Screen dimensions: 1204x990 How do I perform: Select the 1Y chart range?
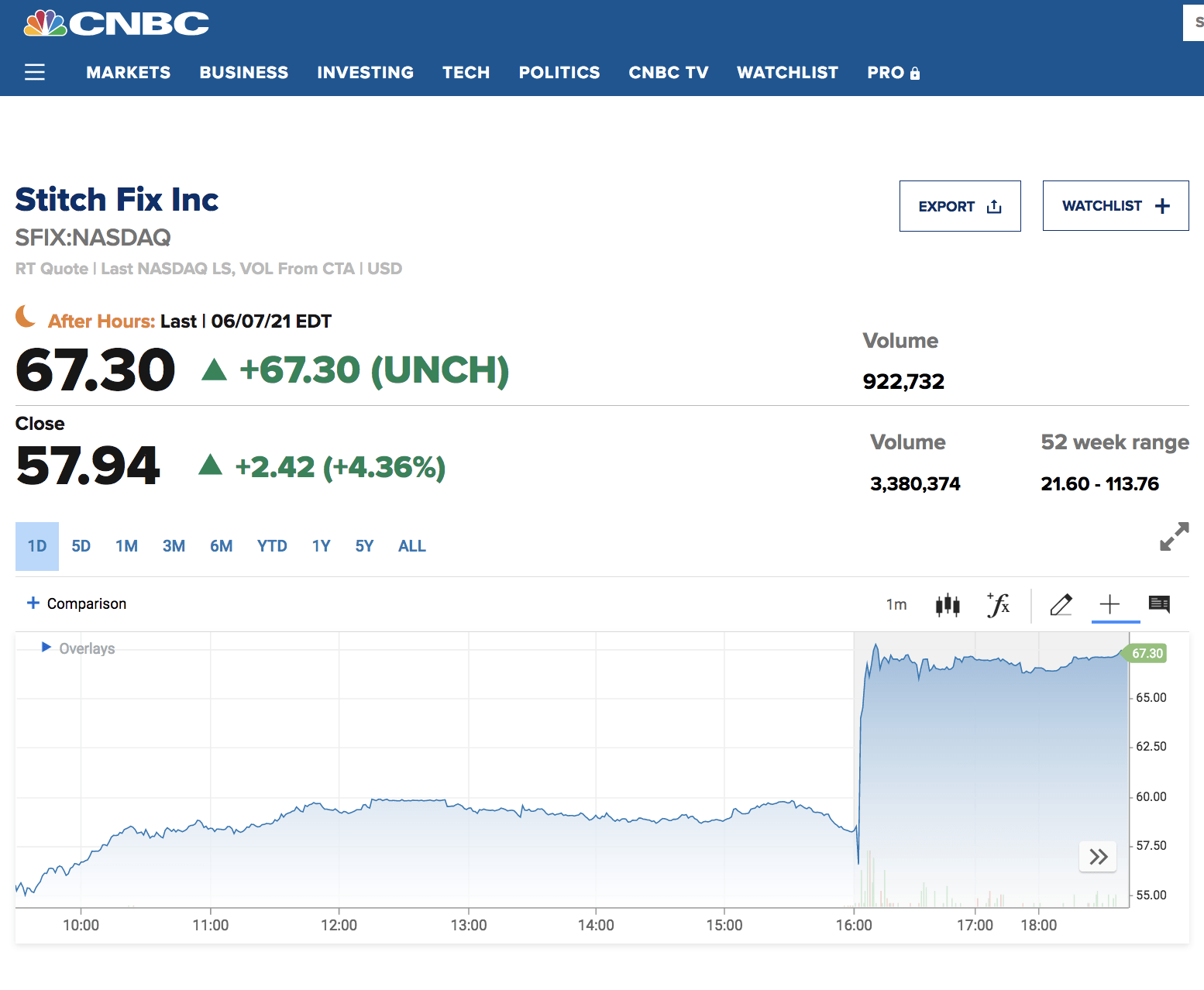click(x=321, y=546)
